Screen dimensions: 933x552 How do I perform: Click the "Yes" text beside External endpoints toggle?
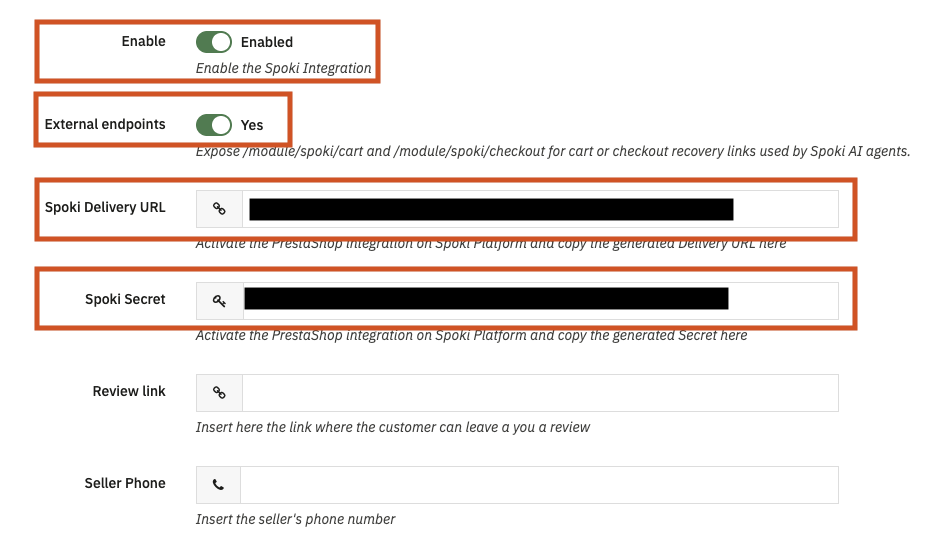click(252, 125)
